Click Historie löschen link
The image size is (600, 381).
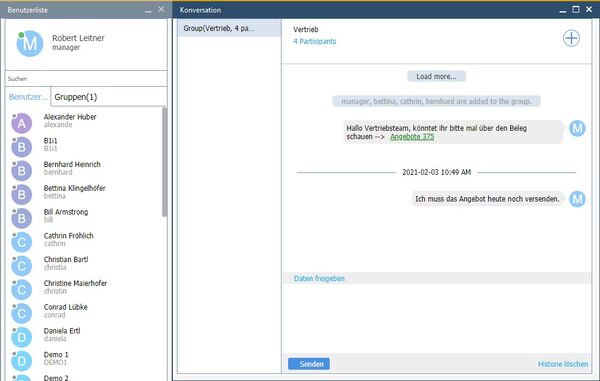(563, 364)
